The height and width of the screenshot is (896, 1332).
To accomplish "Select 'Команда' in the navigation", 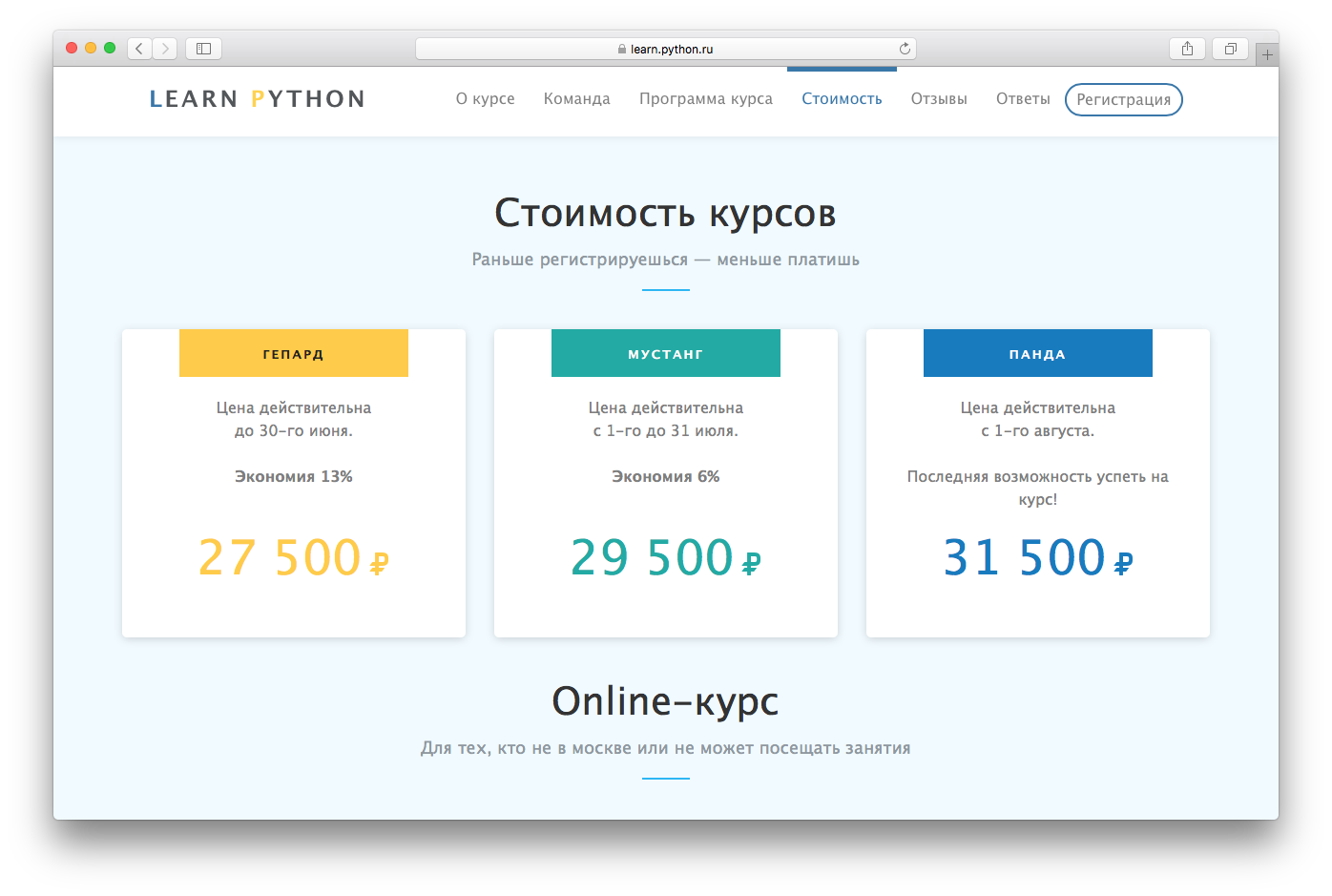I will [x=576, y=99].
